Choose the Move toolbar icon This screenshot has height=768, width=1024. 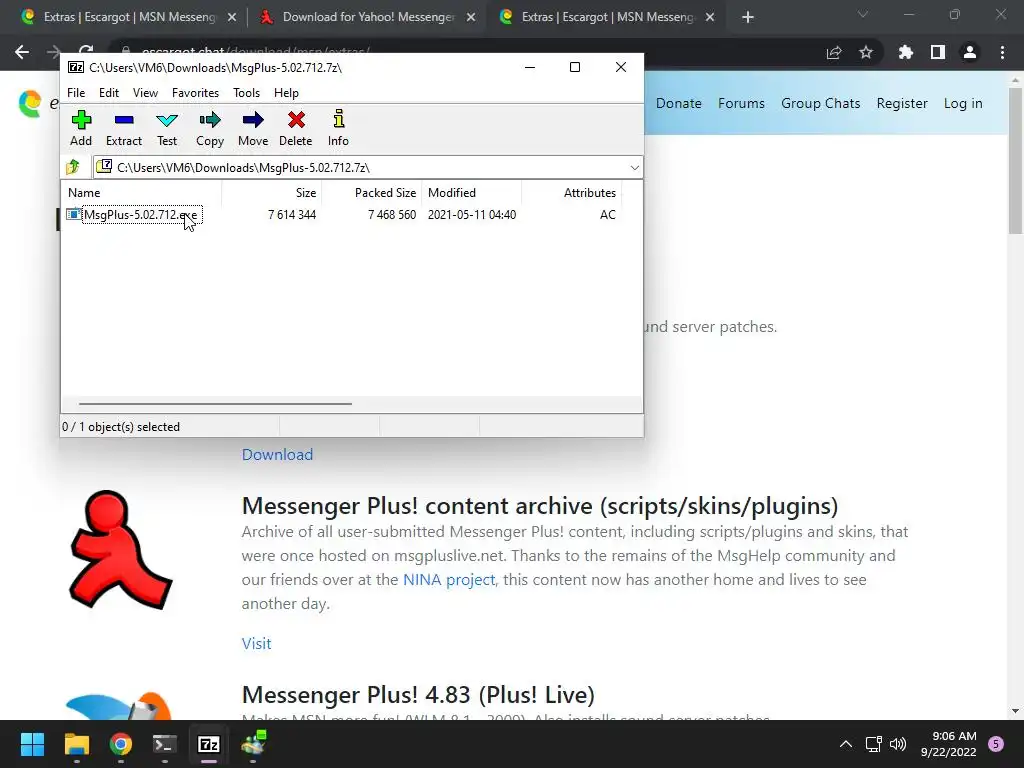253,128
